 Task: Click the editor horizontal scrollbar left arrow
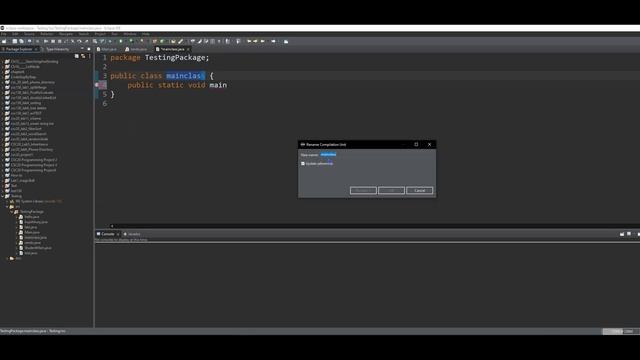point(112,226)
